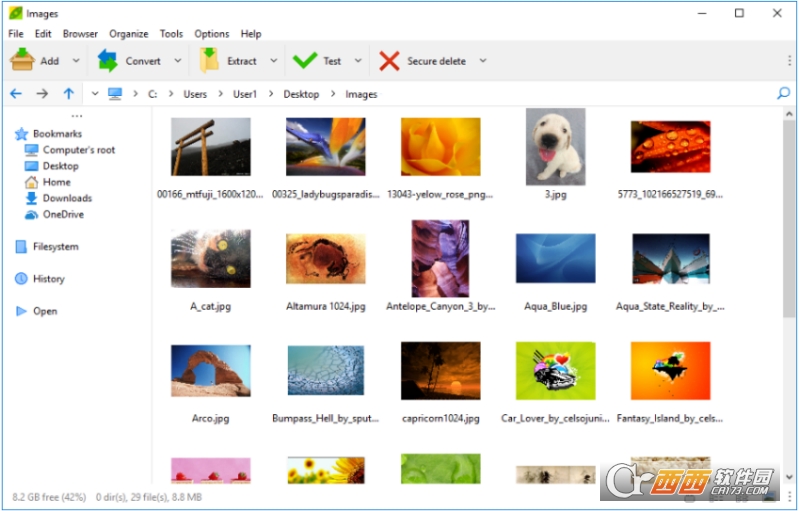
Task: Select the 00166_mtfuji torii gate thumbnail
Action: [211, 147]
